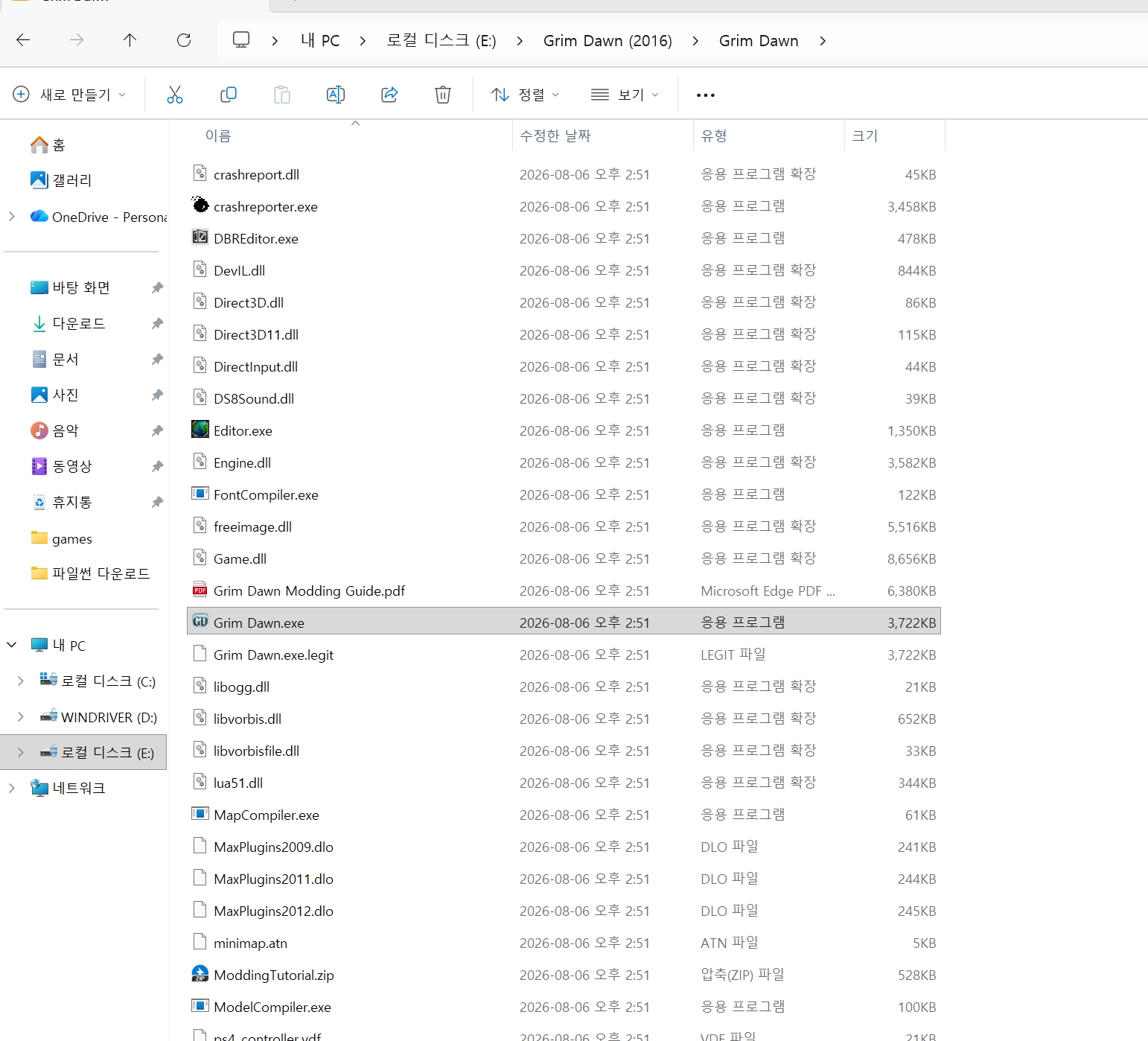Open the 정렬 (Sort) dropdown
This screenshot has width=1148, height=1041.
(x=525, y=95)
